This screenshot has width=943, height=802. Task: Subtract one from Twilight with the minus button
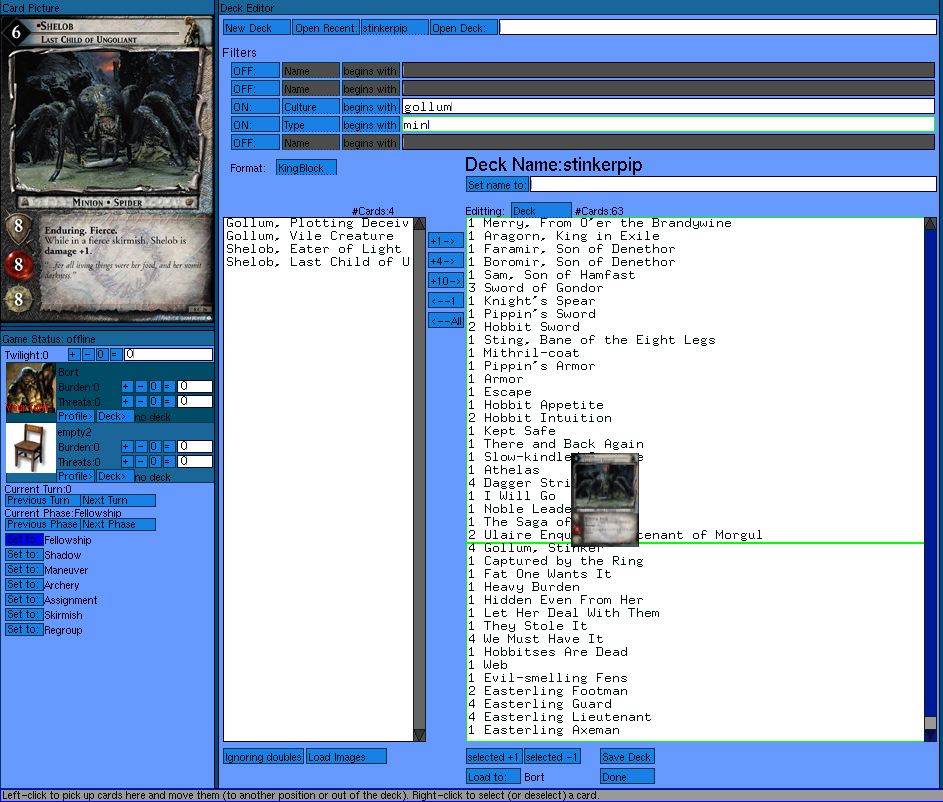[88, 355]
